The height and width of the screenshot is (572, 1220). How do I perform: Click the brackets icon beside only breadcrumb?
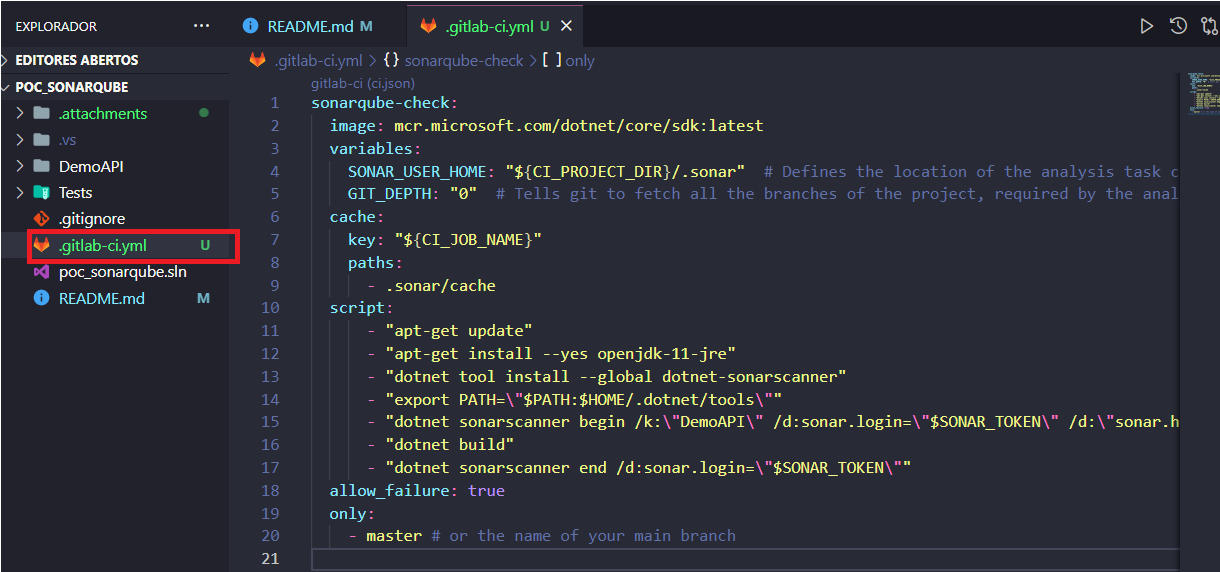pos(551,60)
